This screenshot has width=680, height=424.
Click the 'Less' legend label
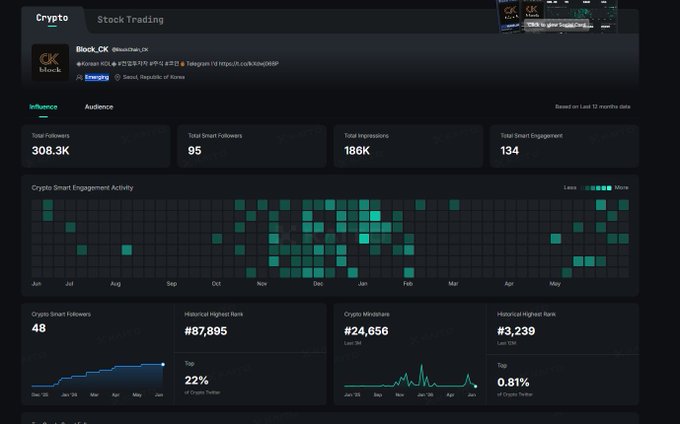[570, 188]
